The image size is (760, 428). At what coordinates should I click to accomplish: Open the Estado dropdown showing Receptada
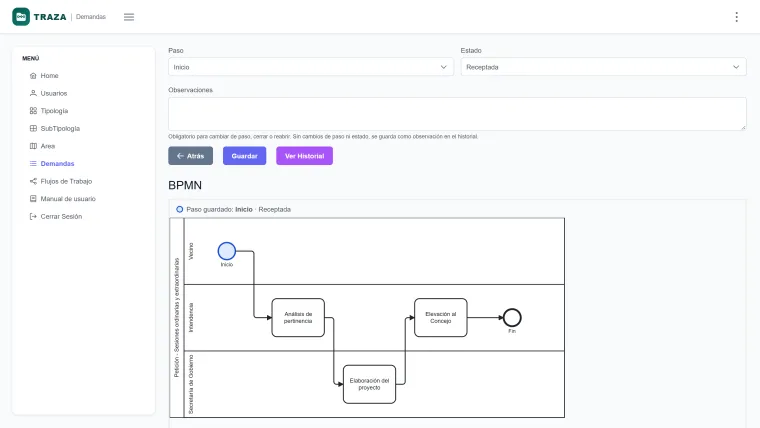point(603,67)
